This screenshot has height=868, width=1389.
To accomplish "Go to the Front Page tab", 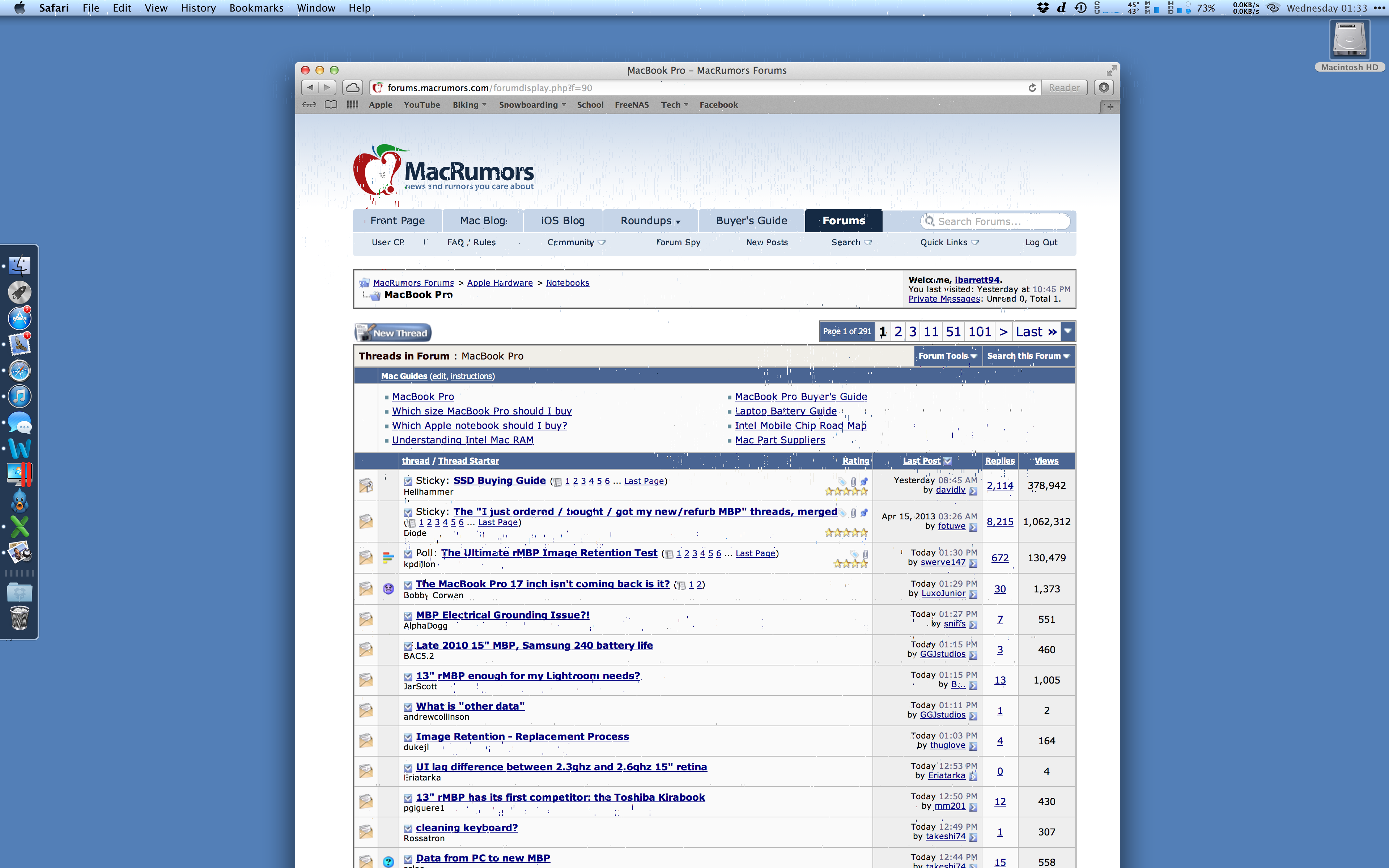I will (397, 221).
